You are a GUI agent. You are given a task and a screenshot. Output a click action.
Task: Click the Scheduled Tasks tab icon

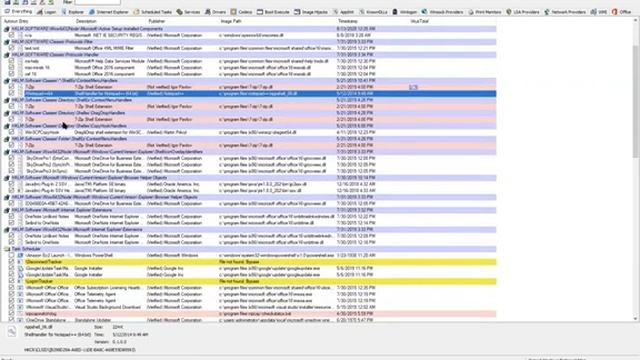tap(136, 12)
